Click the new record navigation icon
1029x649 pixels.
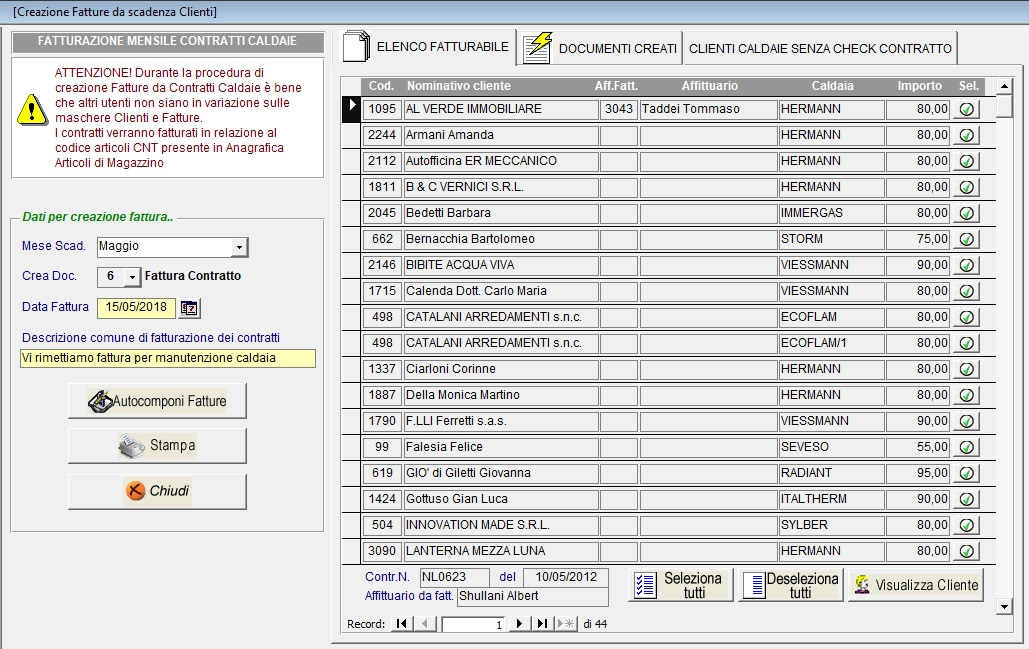pos(565,623)
